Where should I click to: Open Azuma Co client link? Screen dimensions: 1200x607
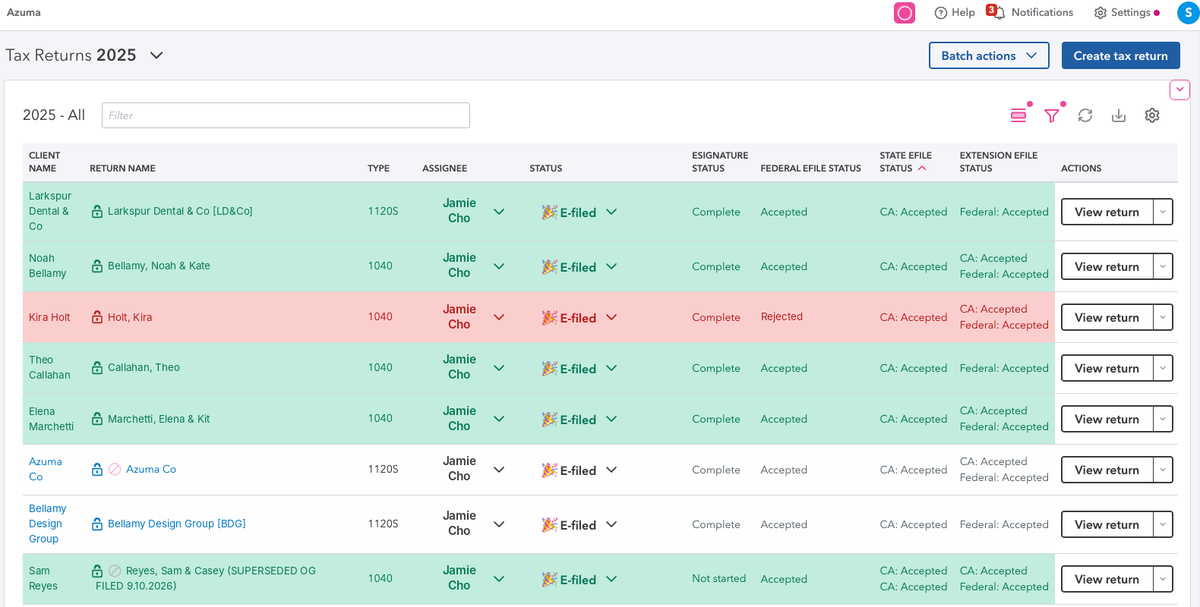click(x=45, y=469)
